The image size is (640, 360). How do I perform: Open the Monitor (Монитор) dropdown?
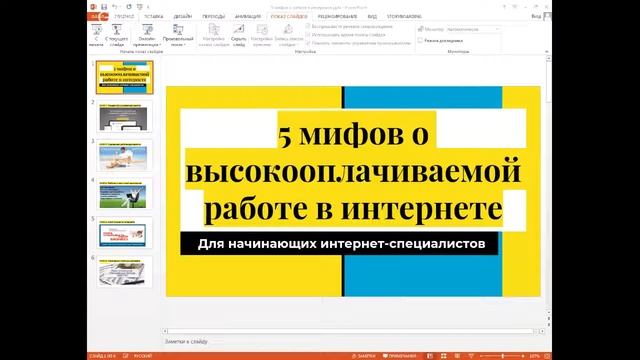tap(473, 29)
